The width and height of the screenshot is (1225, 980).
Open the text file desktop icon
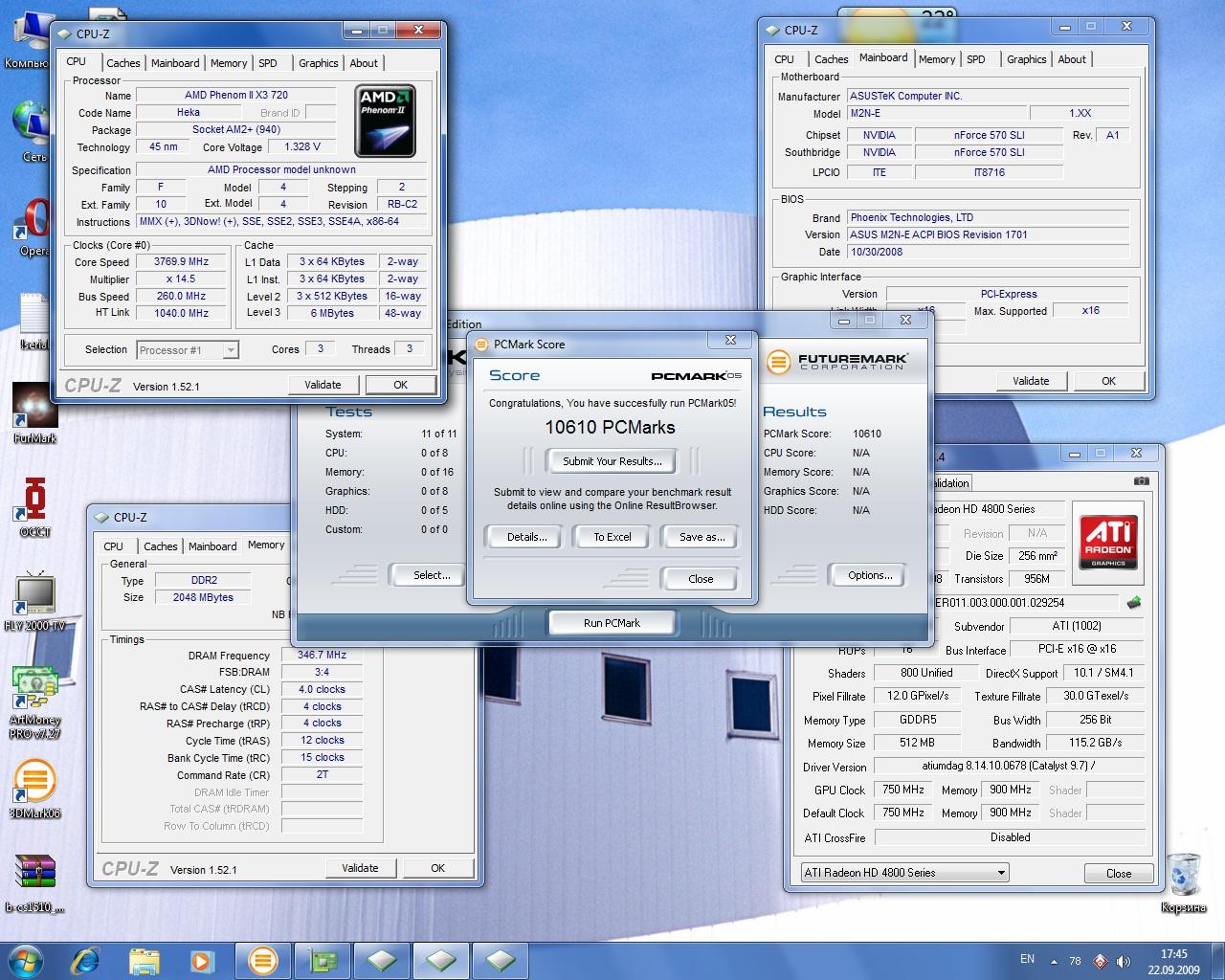pyautogui.click(x=33, y=322)
